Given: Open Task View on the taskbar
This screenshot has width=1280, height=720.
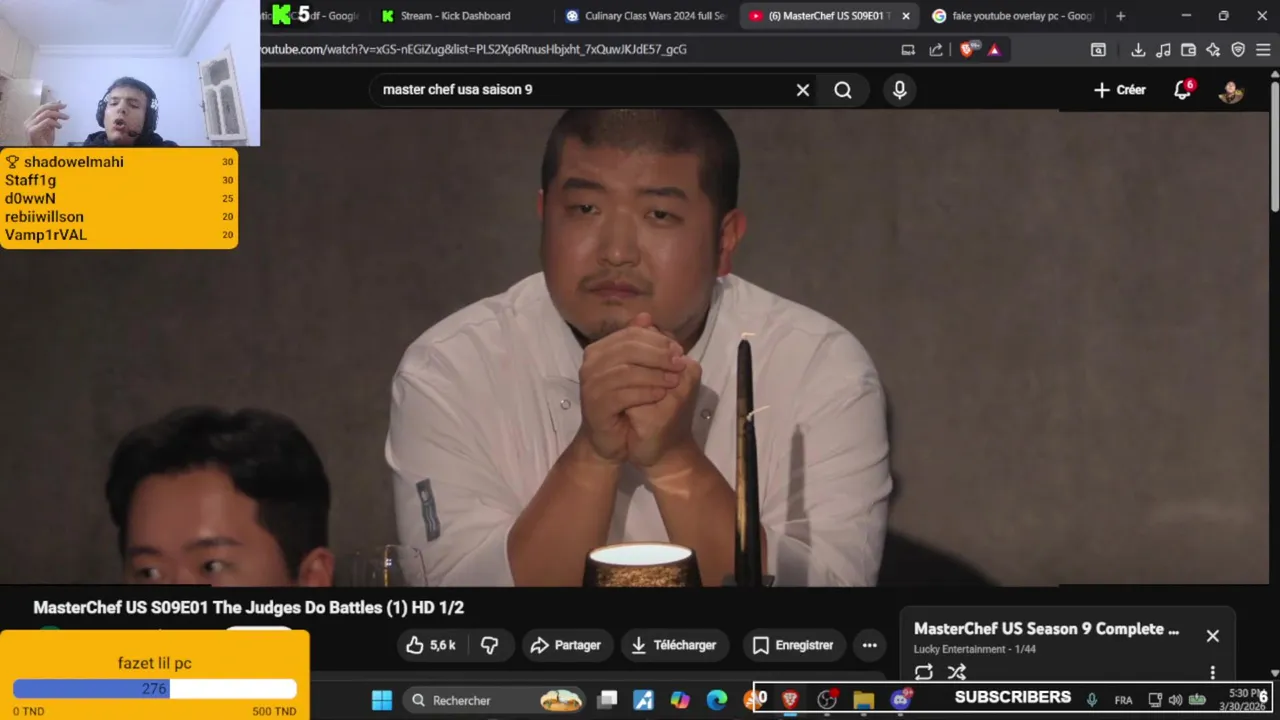Looking at the screenshot, I should tap(607, 700).
